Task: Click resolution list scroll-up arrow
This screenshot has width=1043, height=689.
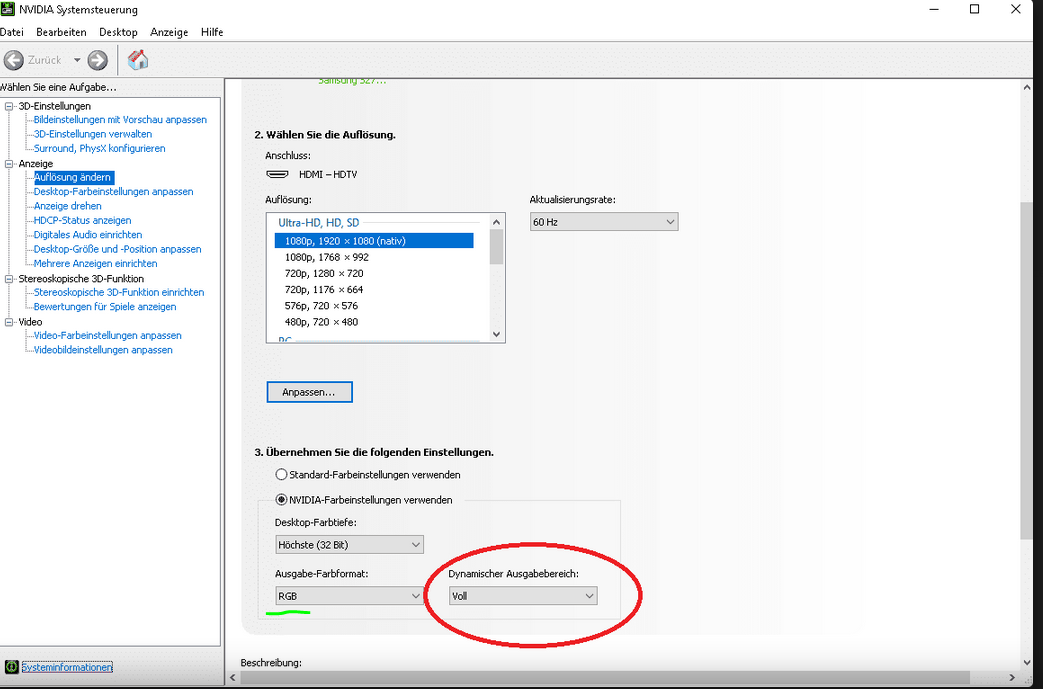Action: point(496,221)
